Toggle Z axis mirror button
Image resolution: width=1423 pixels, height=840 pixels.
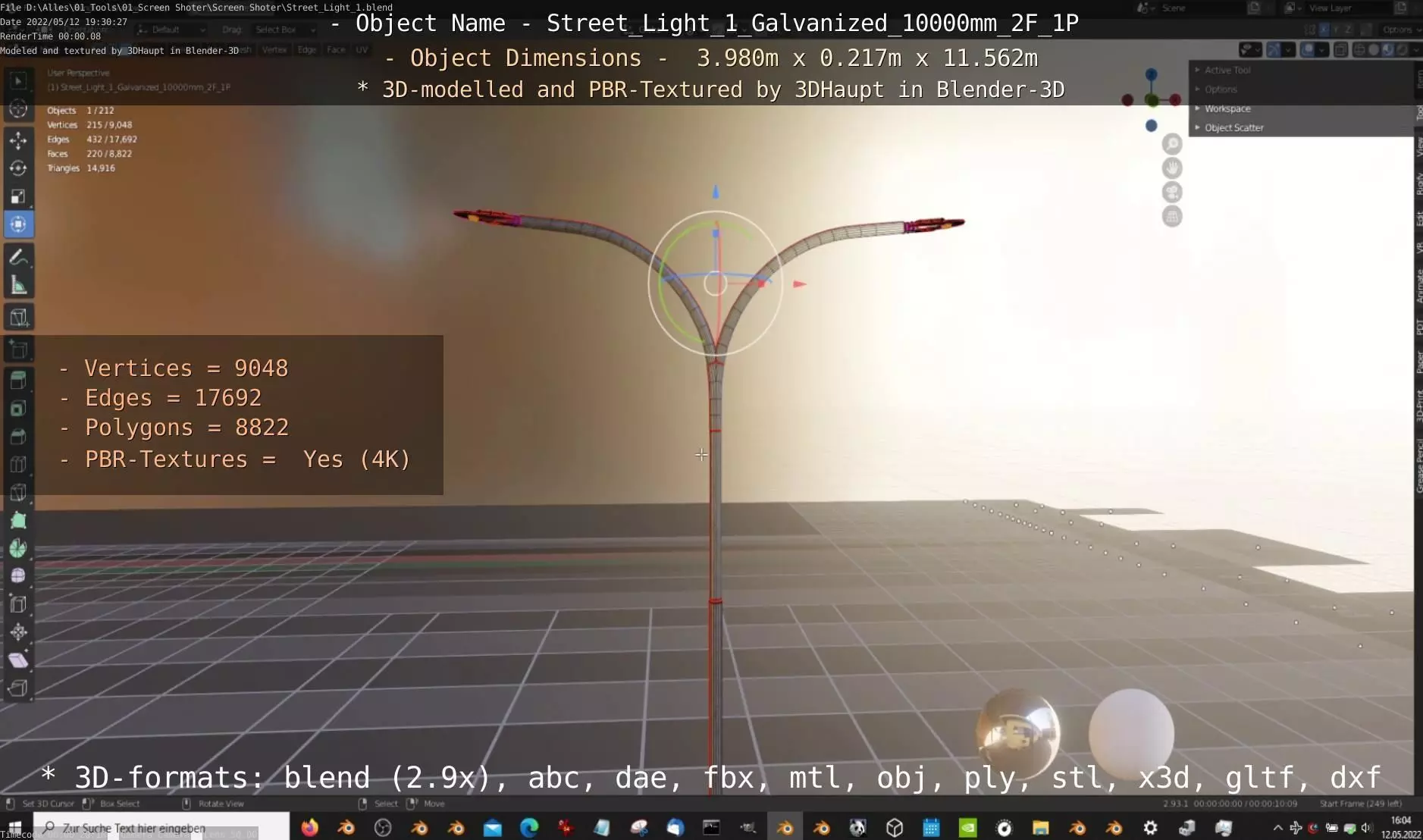pyautogui.click(x=1349, y=30)
